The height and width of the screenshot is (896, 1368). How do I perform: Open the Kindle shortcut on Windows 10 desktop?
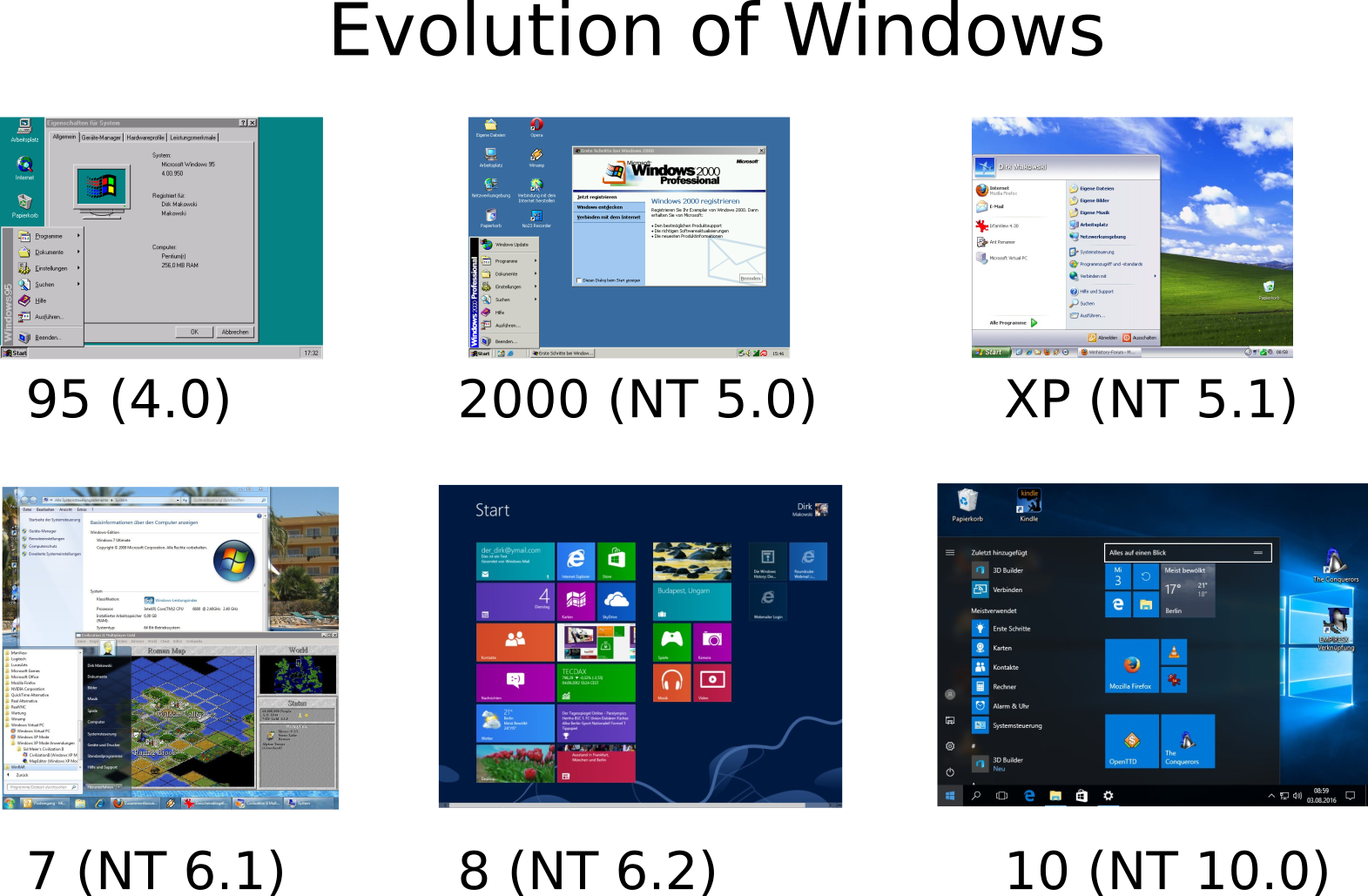click(1029, 505)
